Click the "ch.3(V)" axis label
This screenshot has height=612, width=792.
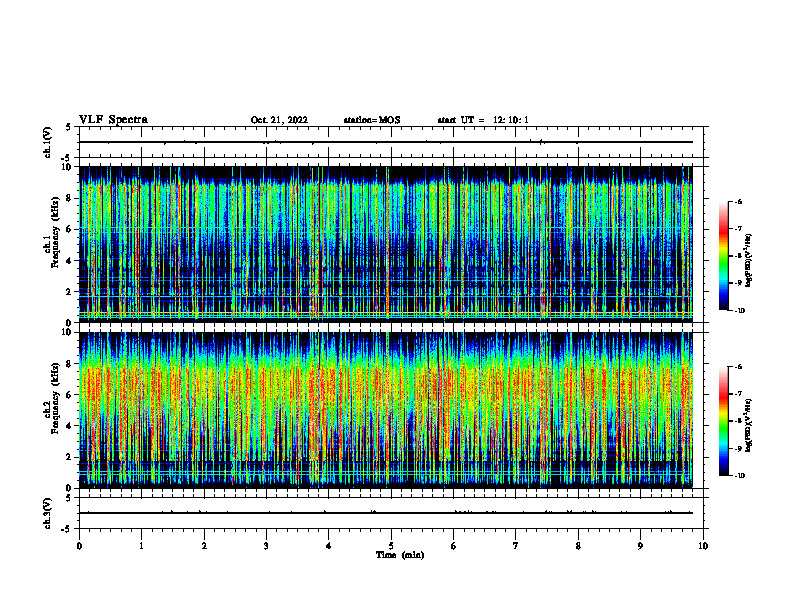click(47, 513)
